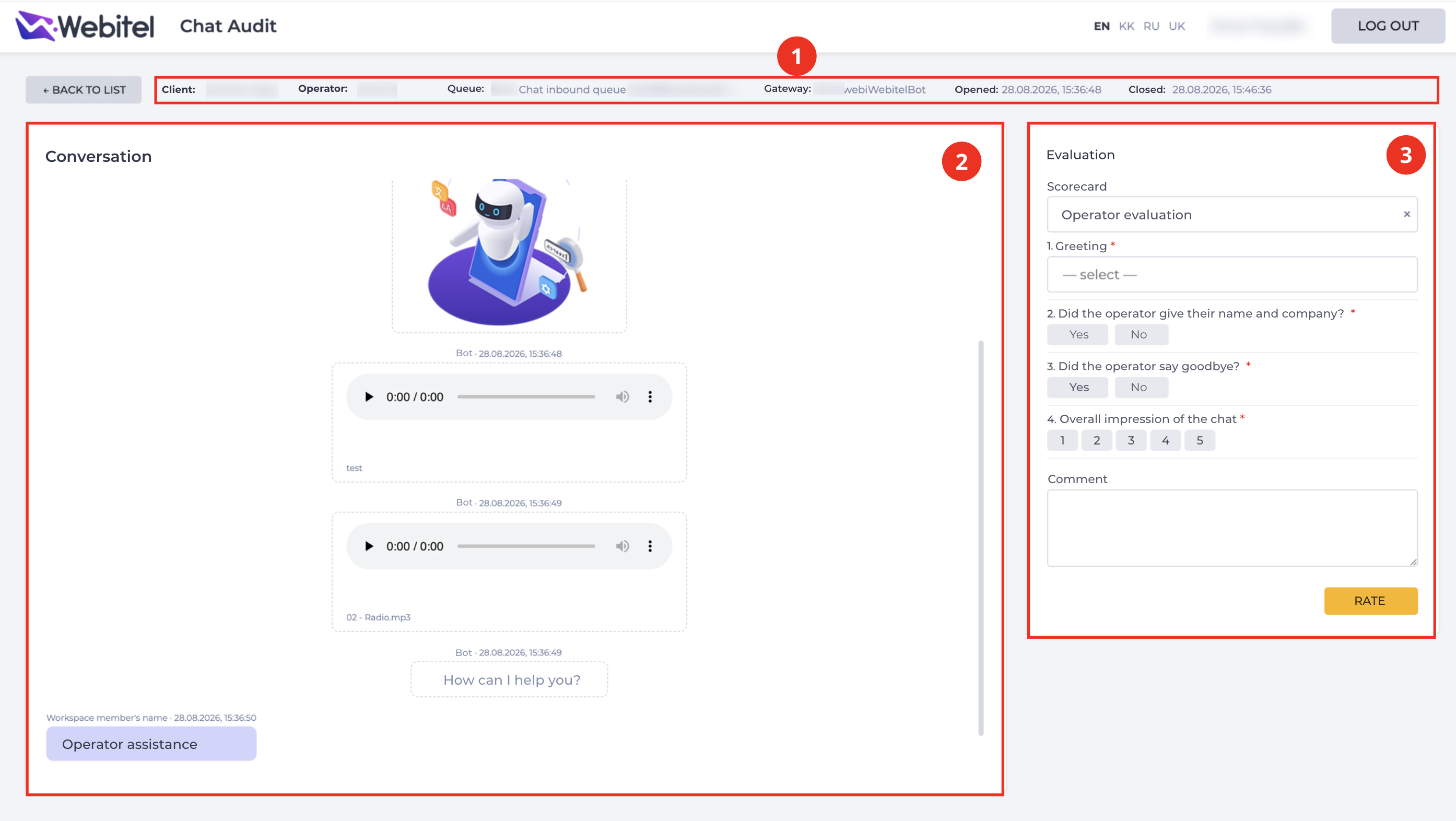Mute the '02 - Radio.mp3' audio player
Viewport: 1456px width, 821px height.
coord(623,546)
